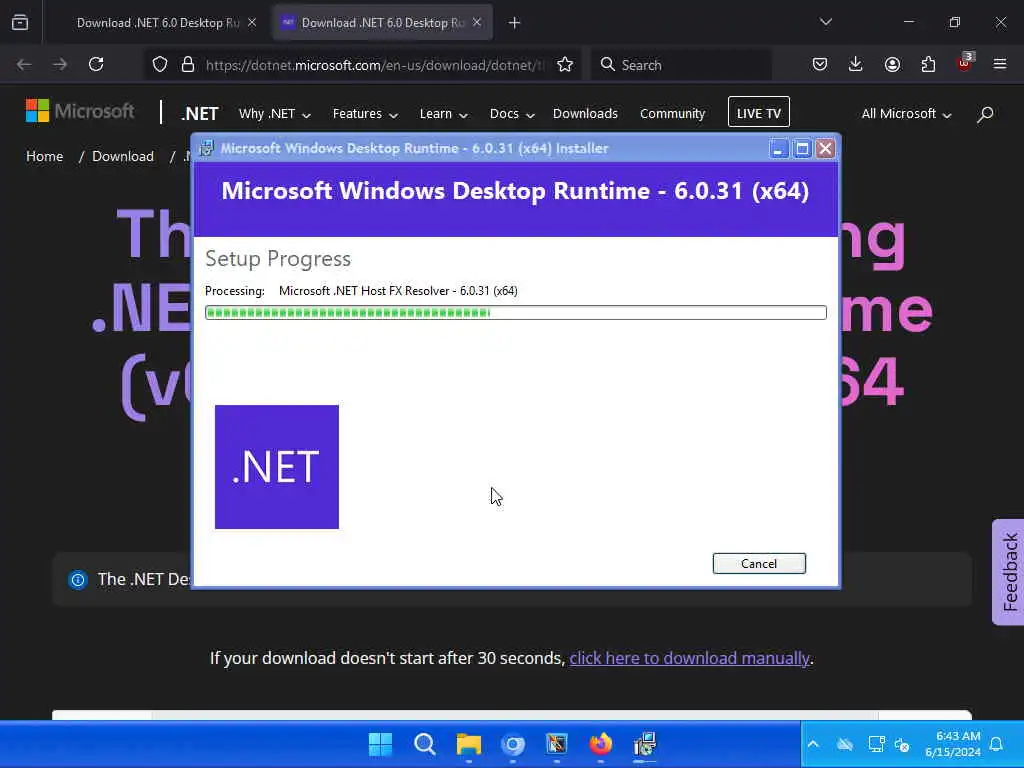Go to .NET home link

pos(199,114)
